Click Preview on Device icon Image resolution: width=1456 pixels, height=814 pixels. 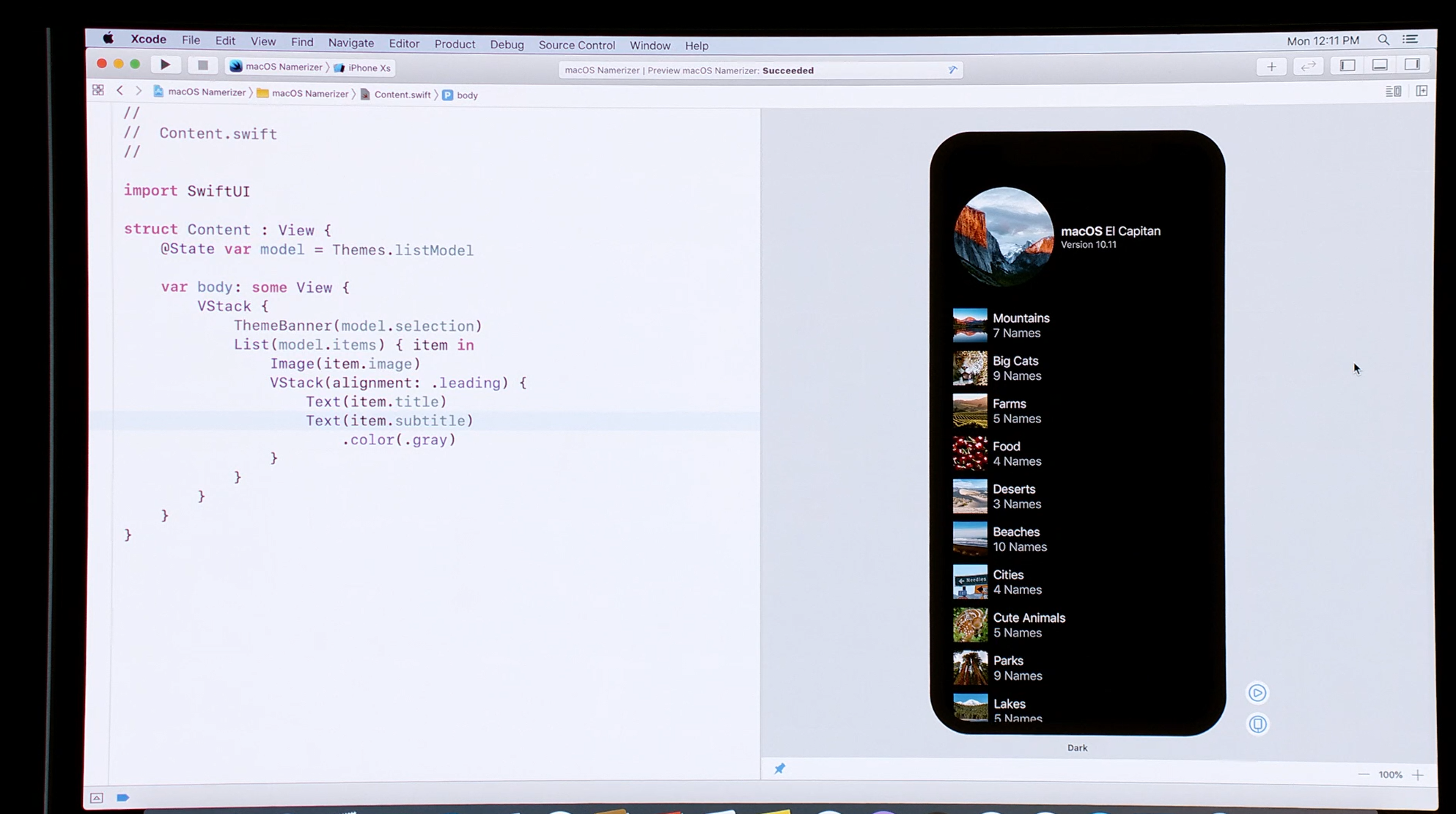pos(1257,725)
